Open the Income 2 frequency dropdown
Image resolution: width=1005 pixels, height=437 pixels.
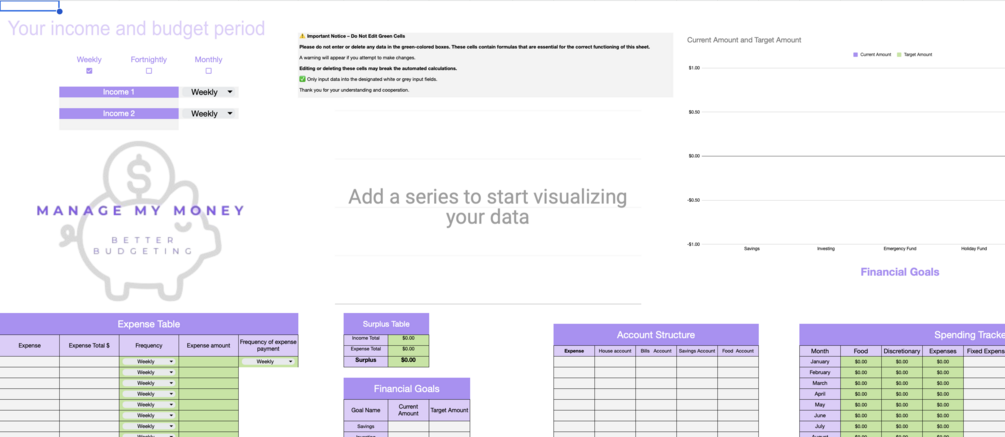pos(230,114)
